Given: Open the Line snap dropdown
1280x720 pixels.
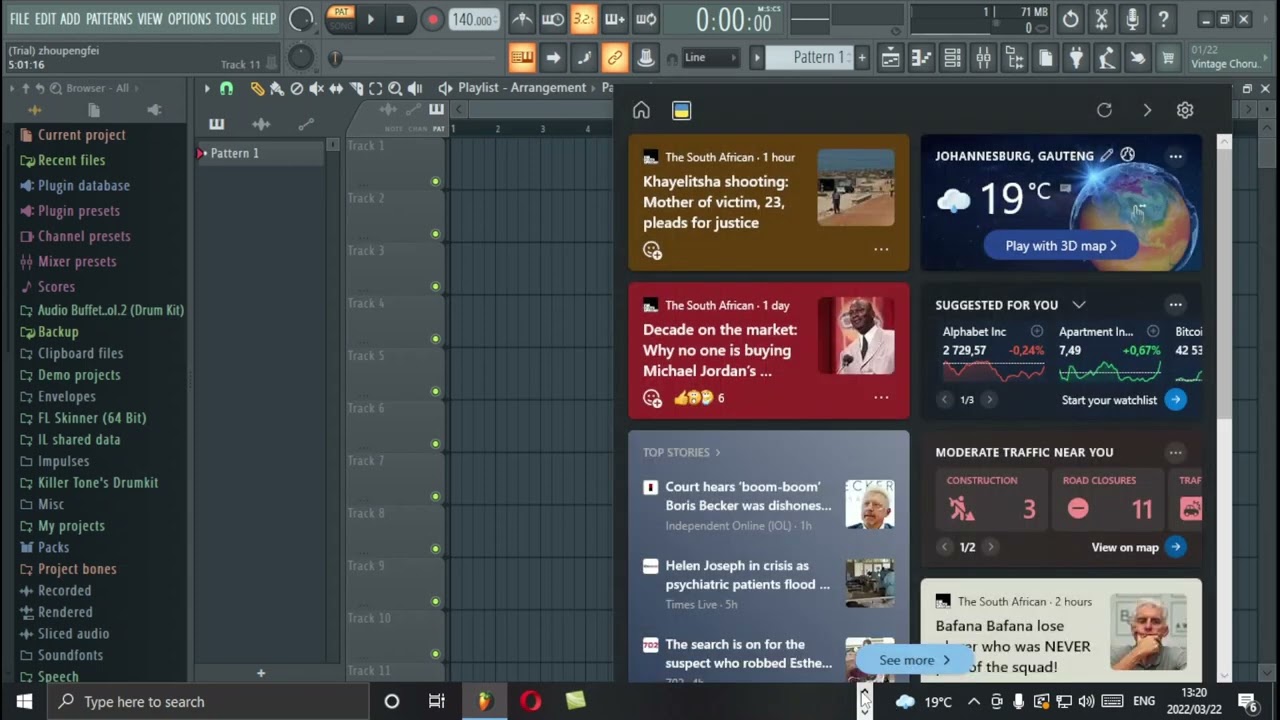Looking at the screenshot, I should coord(711,58).
